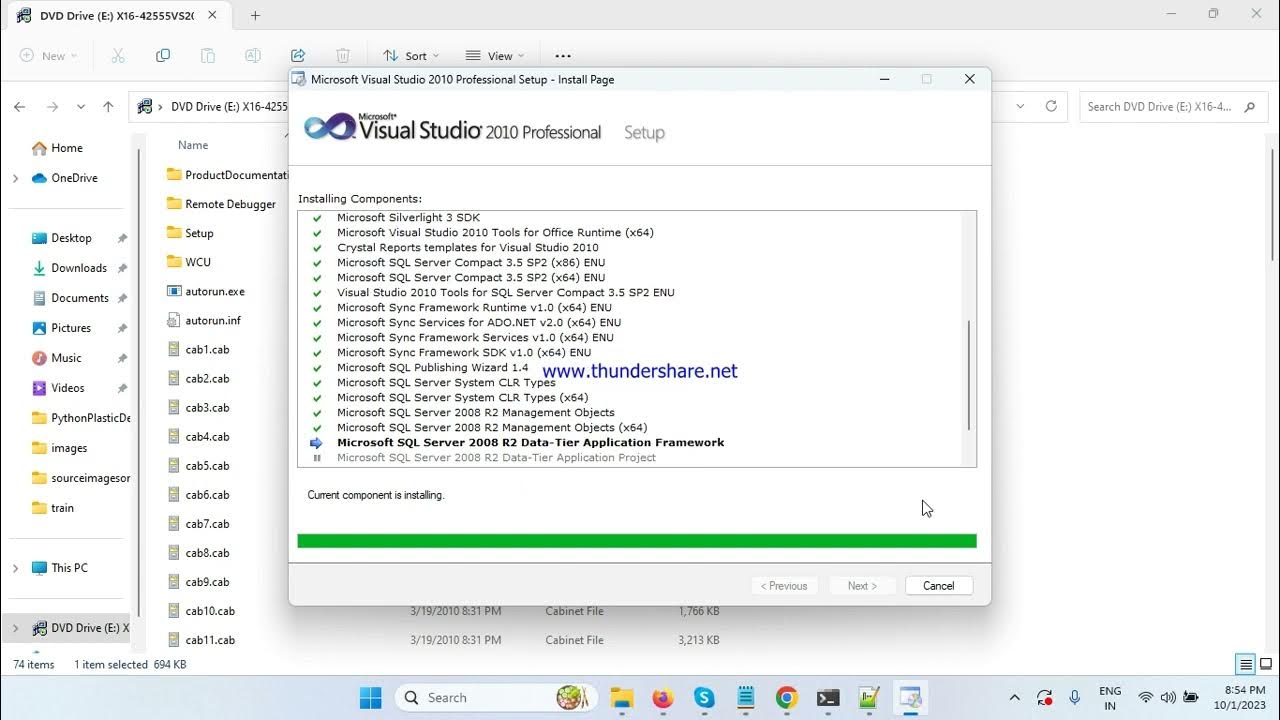The width and height of the screenshot is (1280, 720).
Task: Click the Cut scissors icon
Action: [x=118, y=56]
